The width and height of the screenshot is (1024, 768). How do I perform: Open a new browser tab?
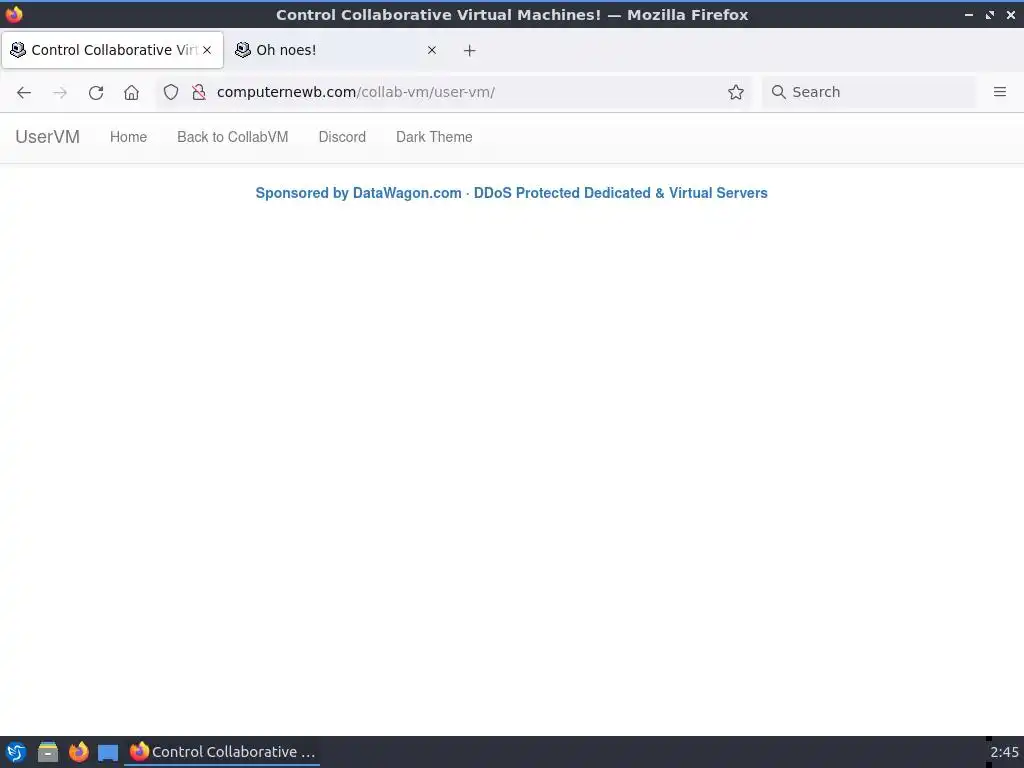point(470,50)
